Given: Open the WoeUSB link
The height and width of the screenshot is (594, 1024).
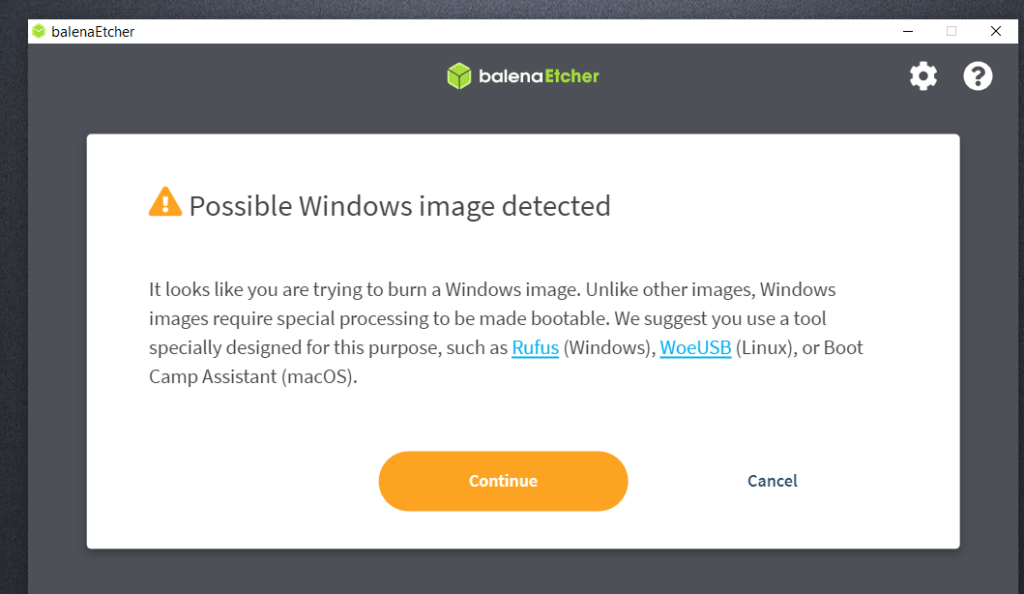Looking at the screenshot, I should pos(696,348).
